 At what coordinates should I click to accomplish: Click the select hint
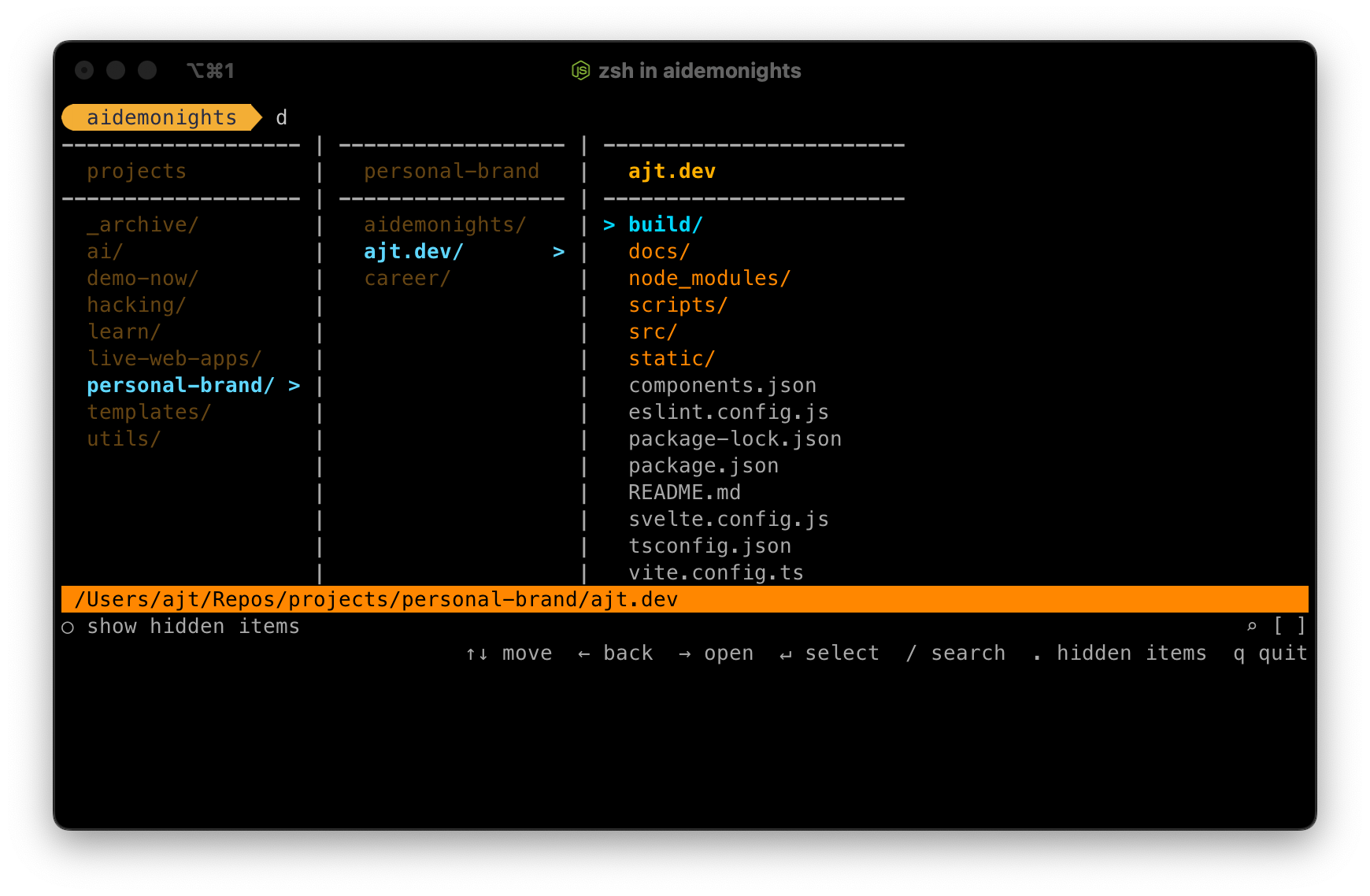(829, 653)
